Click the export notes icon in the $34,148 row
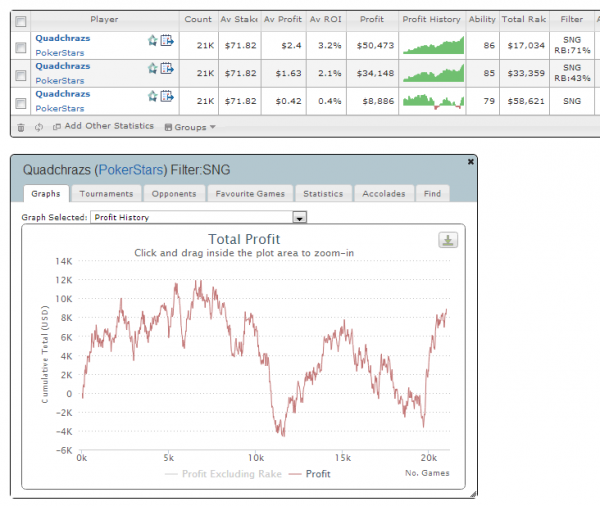 tap(167, 68)
